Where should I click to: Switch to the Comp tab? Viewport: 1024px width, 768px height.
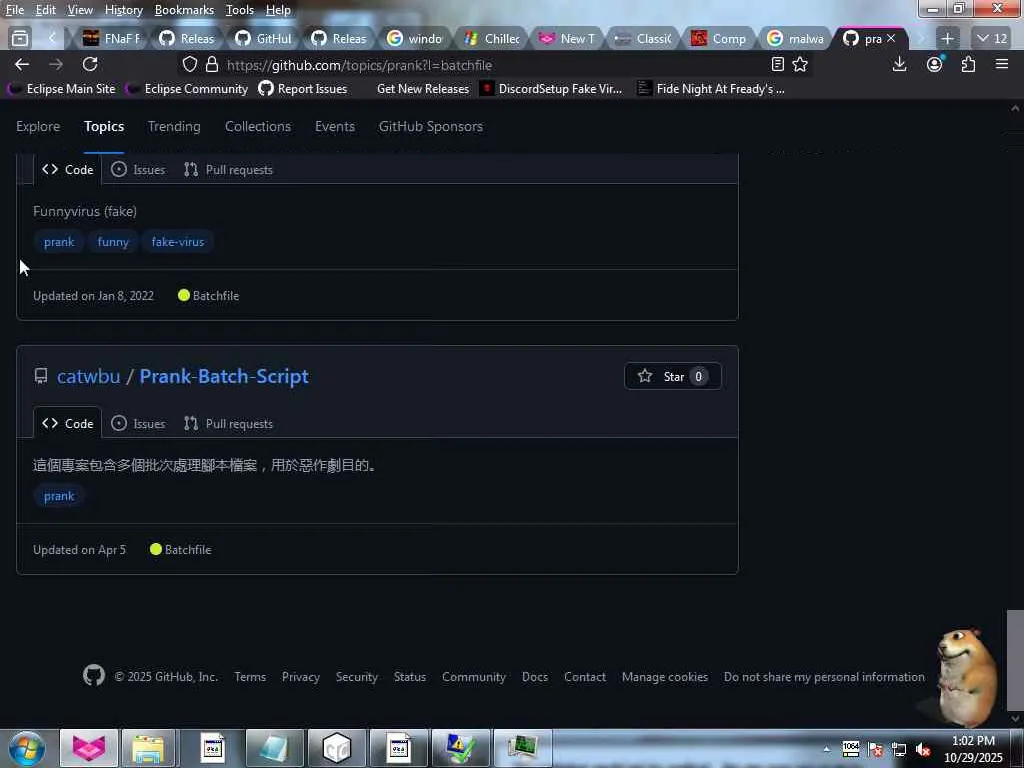coord(720,39)
